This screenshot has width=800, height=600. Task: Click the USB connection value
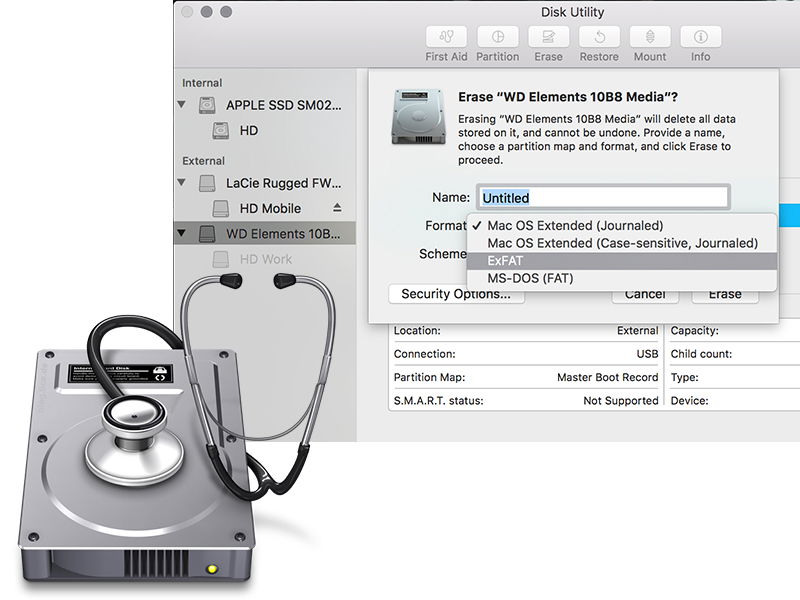coord(647,354)
